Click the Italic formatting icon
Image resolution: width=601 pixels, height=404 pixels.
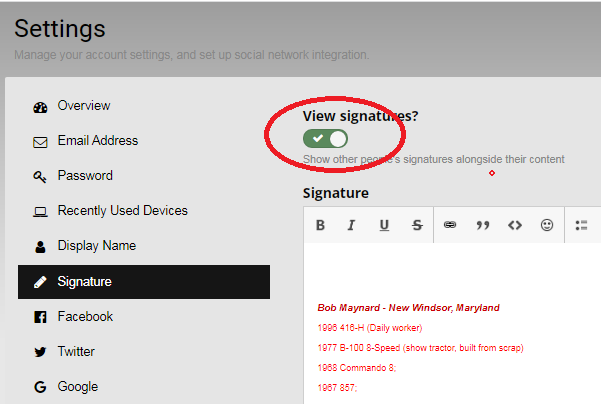(x=351, y=225)
